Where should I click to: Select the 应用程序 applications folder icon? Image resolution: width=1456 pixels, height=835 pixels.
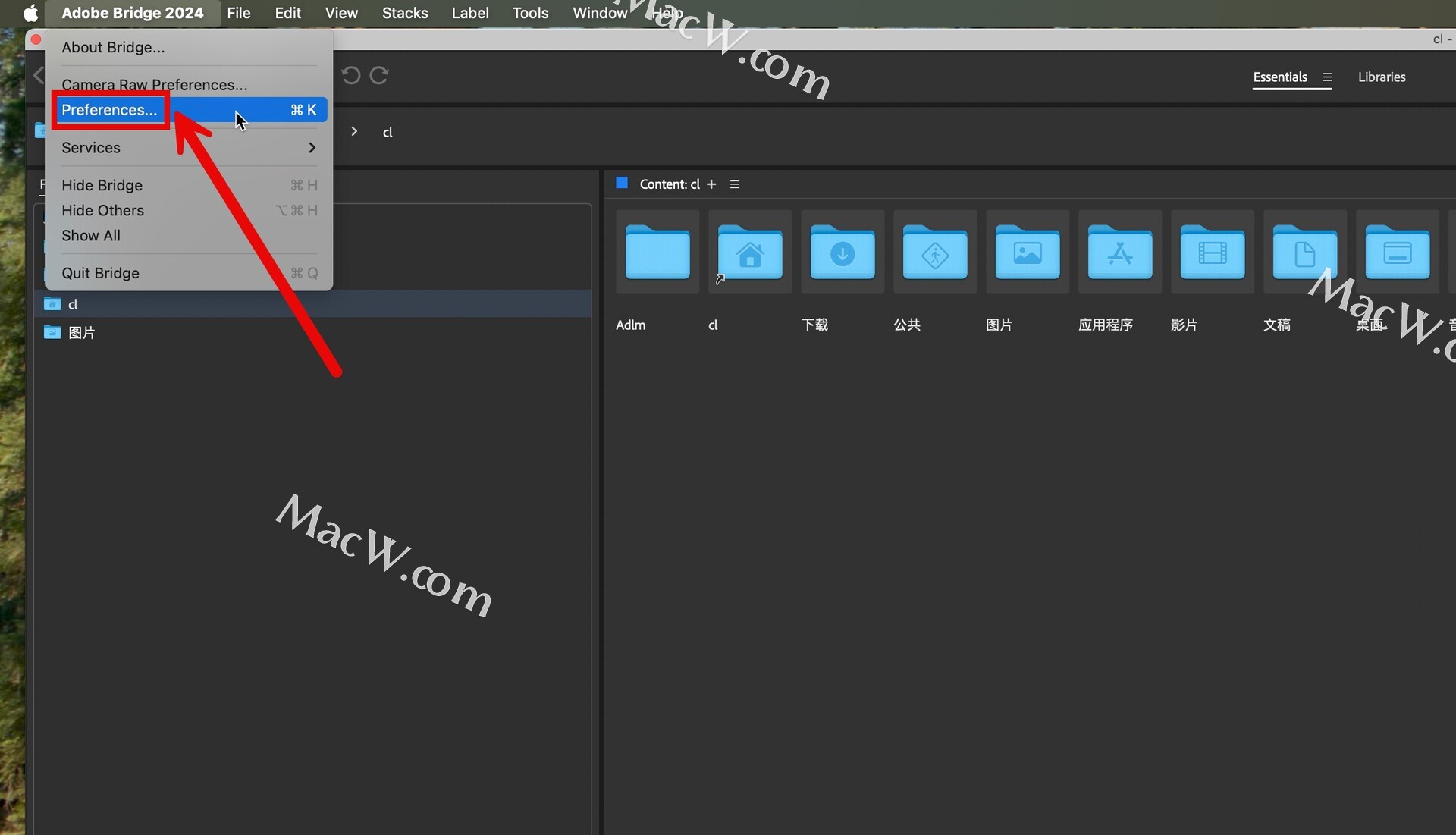pyautogui.click(x=1120, y=252)
